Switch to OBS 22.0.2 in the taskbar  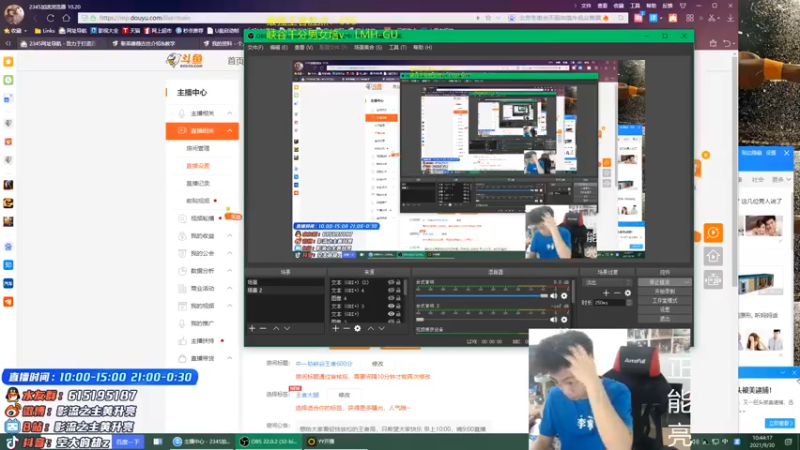pos(269,441)
